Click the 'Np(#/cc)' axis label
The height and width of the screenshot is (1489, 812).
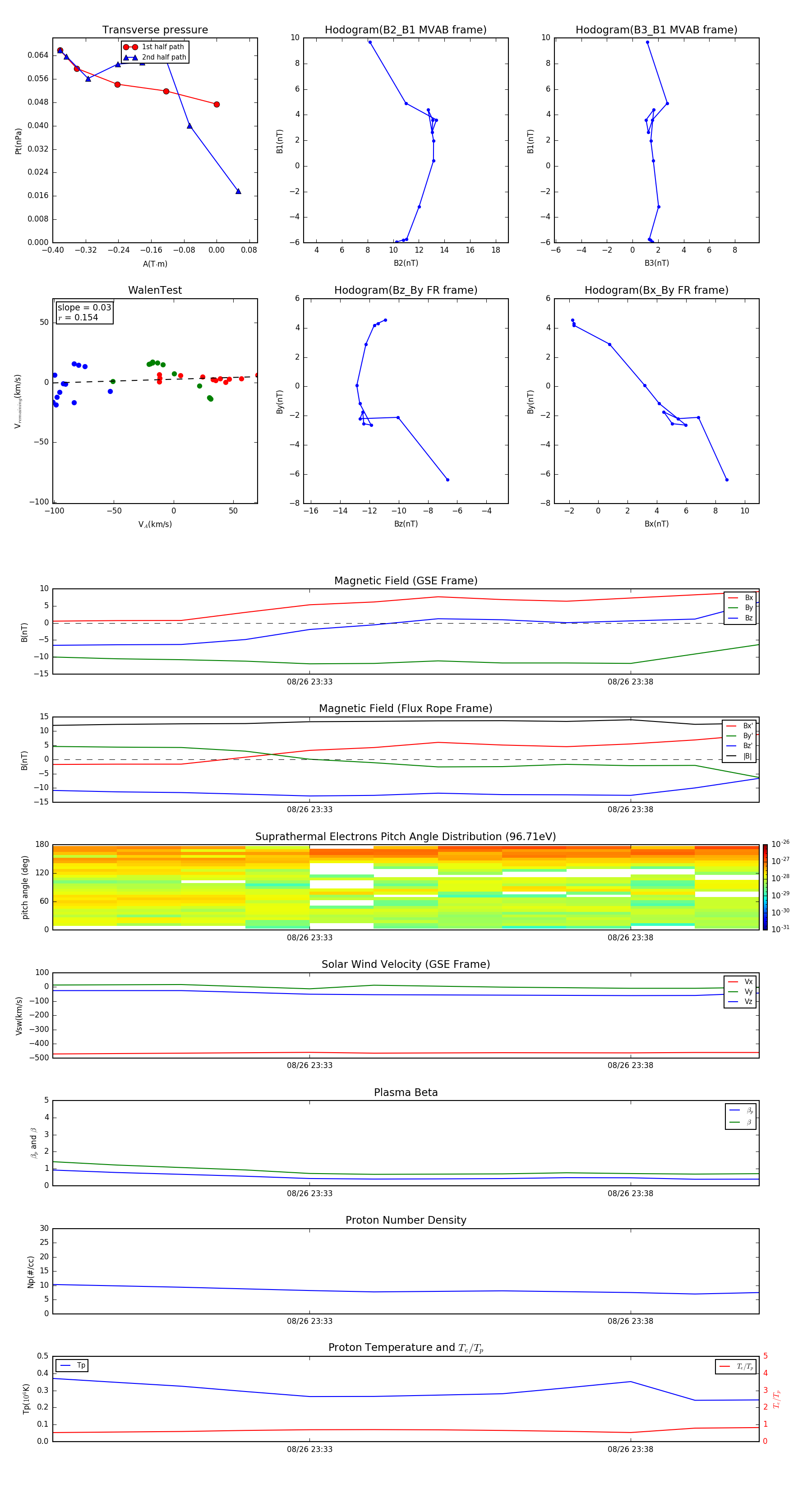[31, 1271]
